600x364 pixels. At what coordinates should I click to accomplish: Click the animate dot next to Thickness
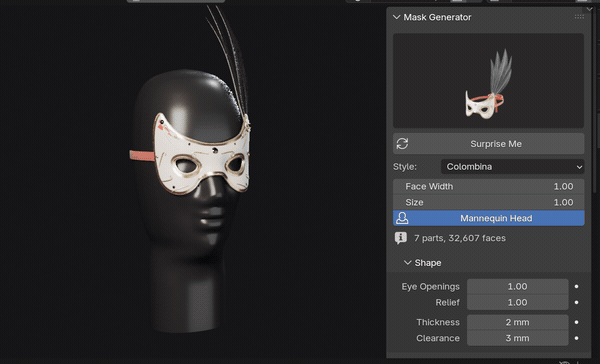576,322
